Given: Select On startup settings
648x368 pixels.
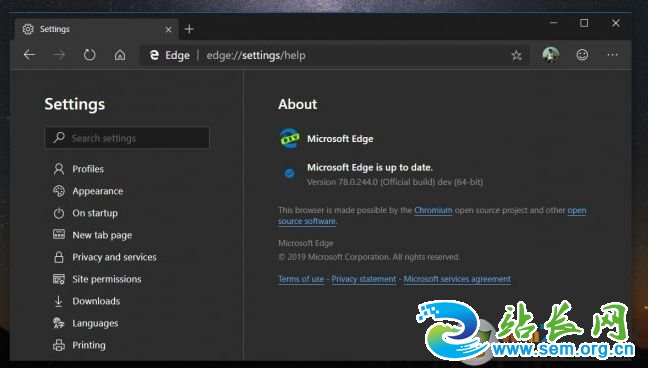Looking at the screenshot, I should click(95, 213).
